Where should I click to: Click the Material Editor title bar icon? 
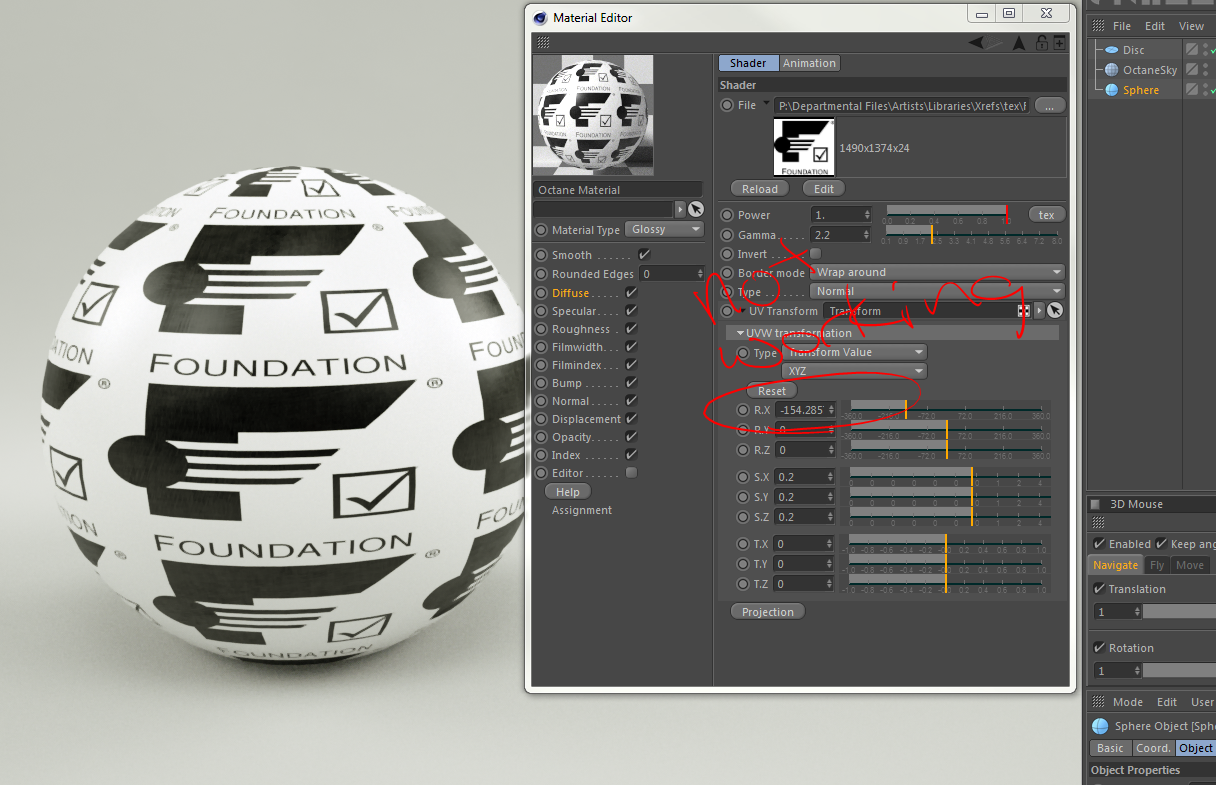[x=540, y=17]
